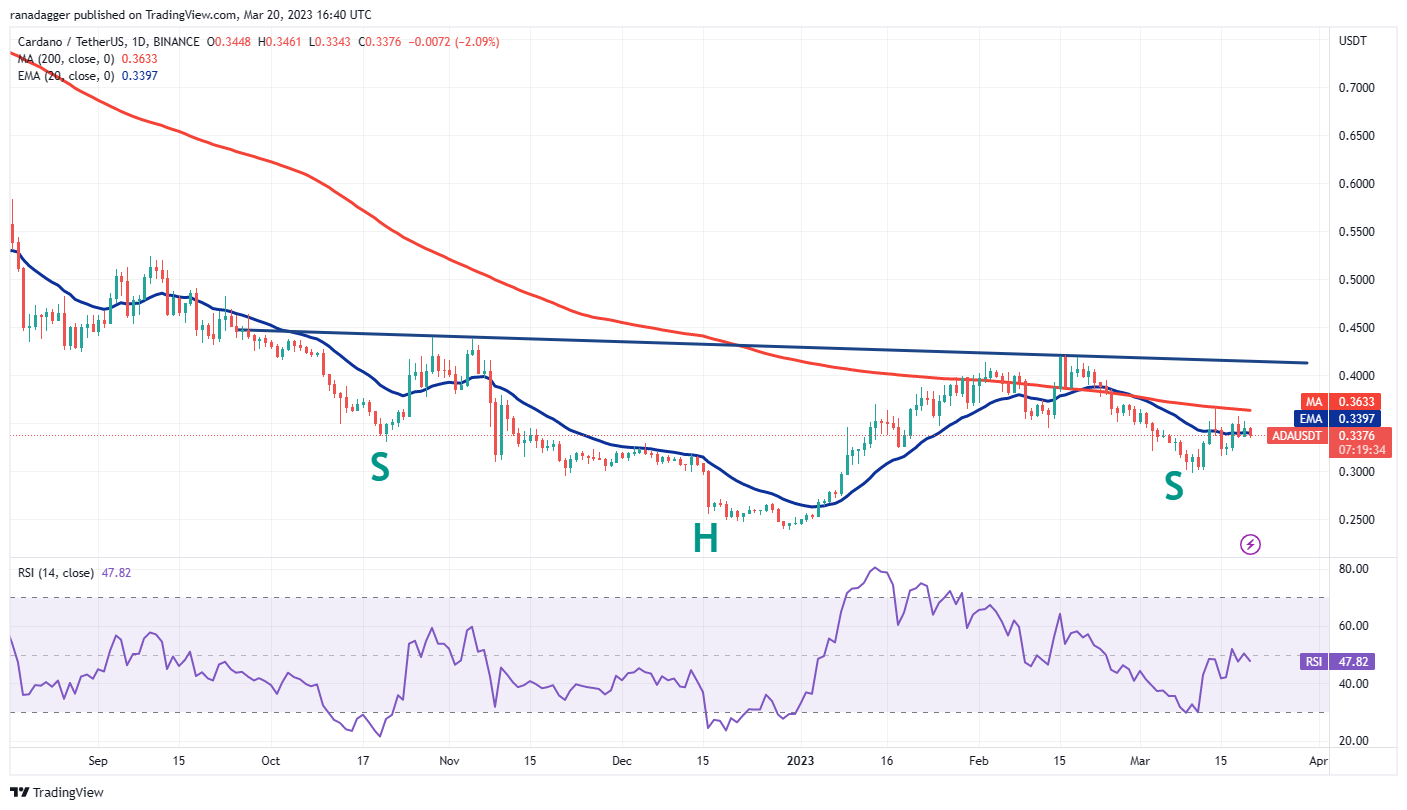Viewport: 1407px width, 810px height.
Task: Click the low value L0.3343
Action: pyautogui.click(x=331, y=42)
